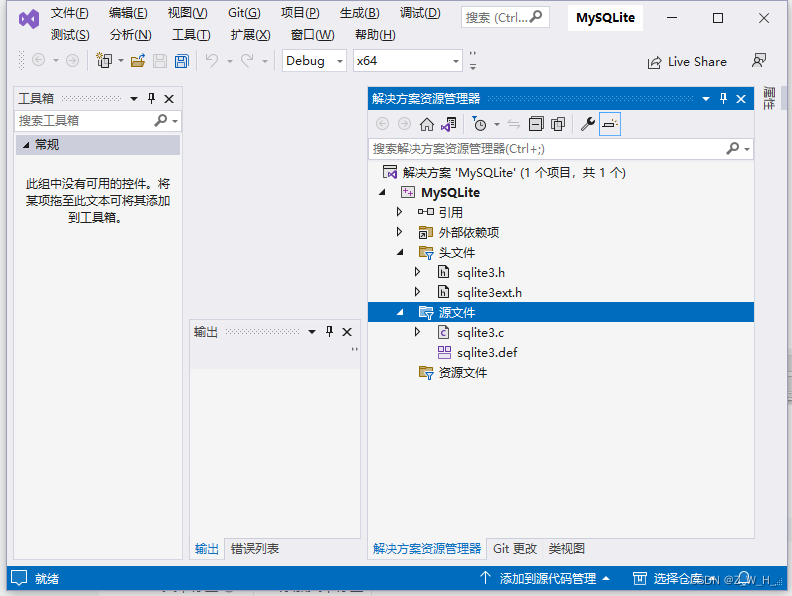Click the open file folder icon

point(138,61)
